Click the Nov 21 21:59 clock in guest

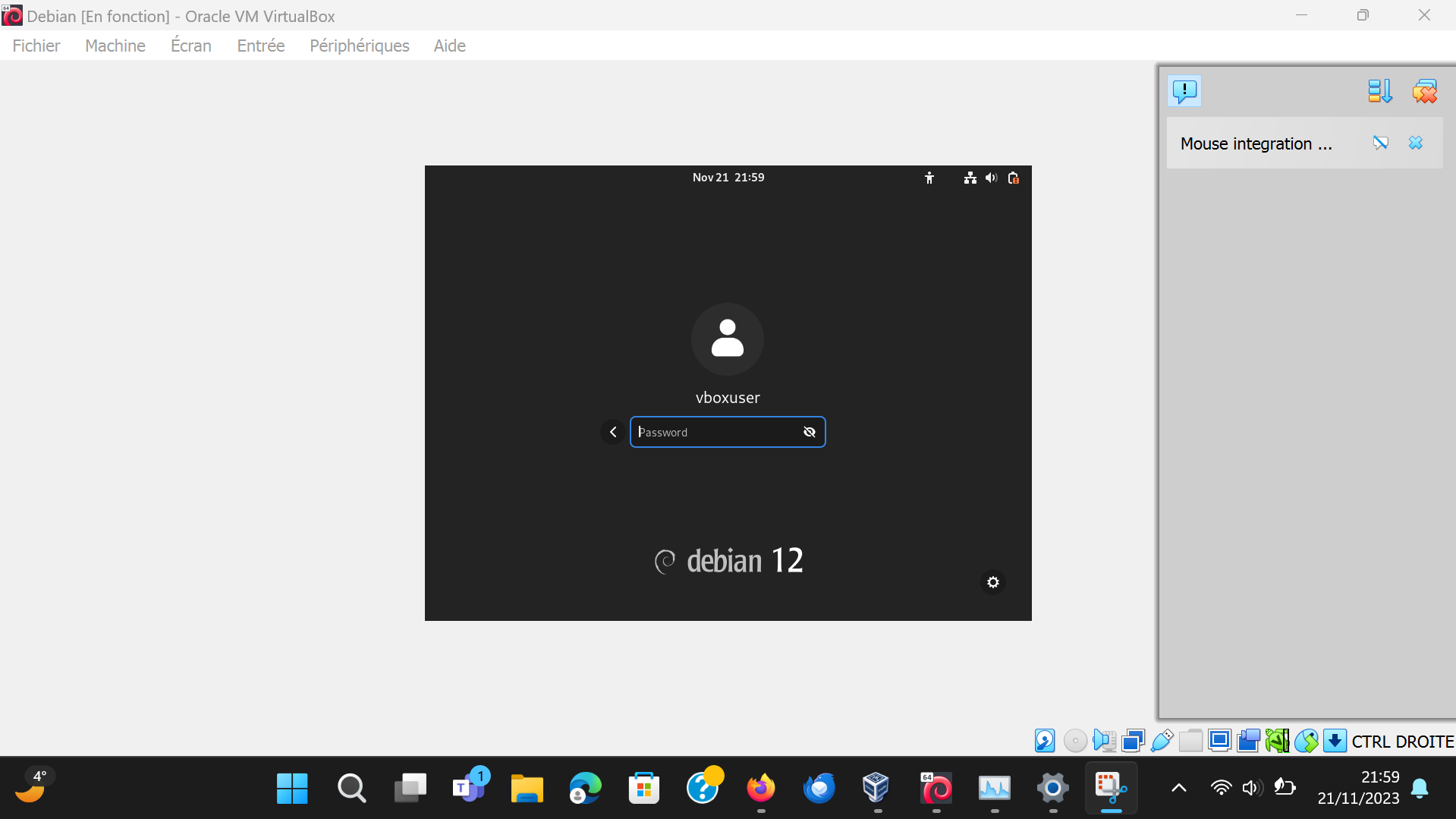pyautogui.click(x=728, y=178)
